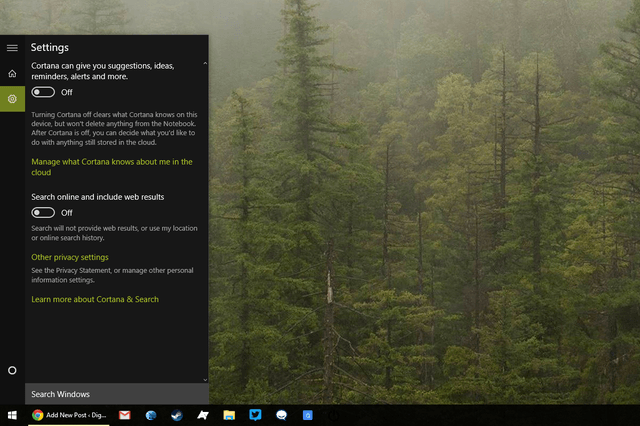The width and height of the screenshot is (640, 426).
Task: Click the scroll down arrow in Settings
Action: (205, 380)
